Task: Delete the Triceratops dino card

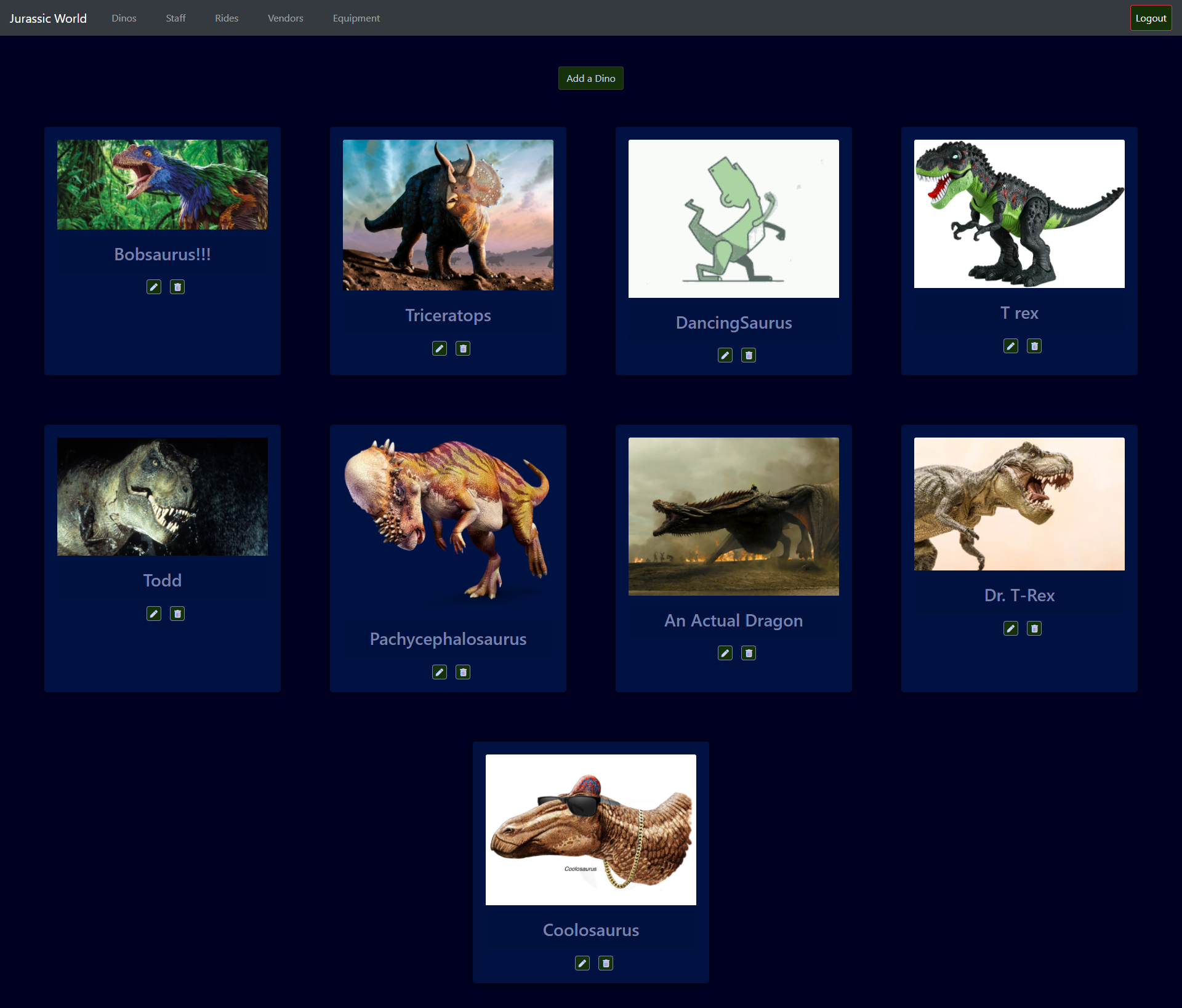Action: 463,348
